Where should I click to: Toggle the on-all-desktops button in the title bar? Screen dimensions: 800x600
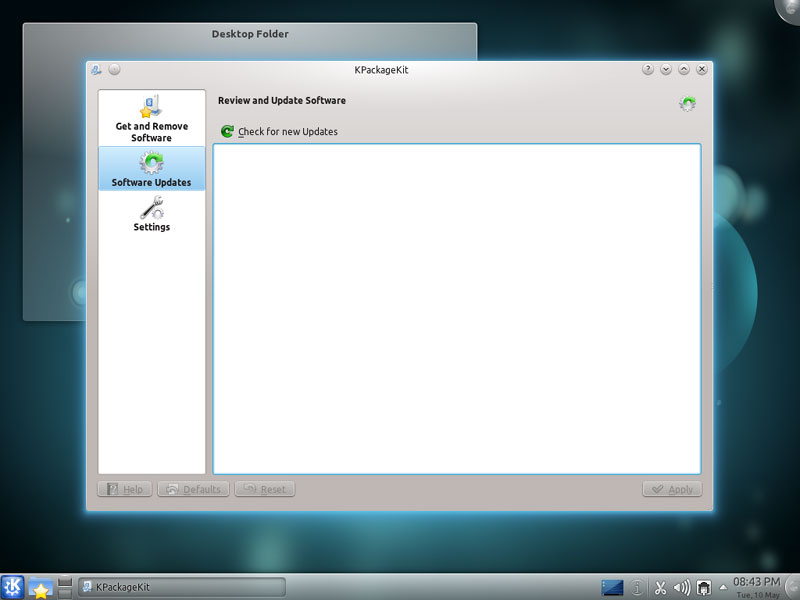click(114, 69)
